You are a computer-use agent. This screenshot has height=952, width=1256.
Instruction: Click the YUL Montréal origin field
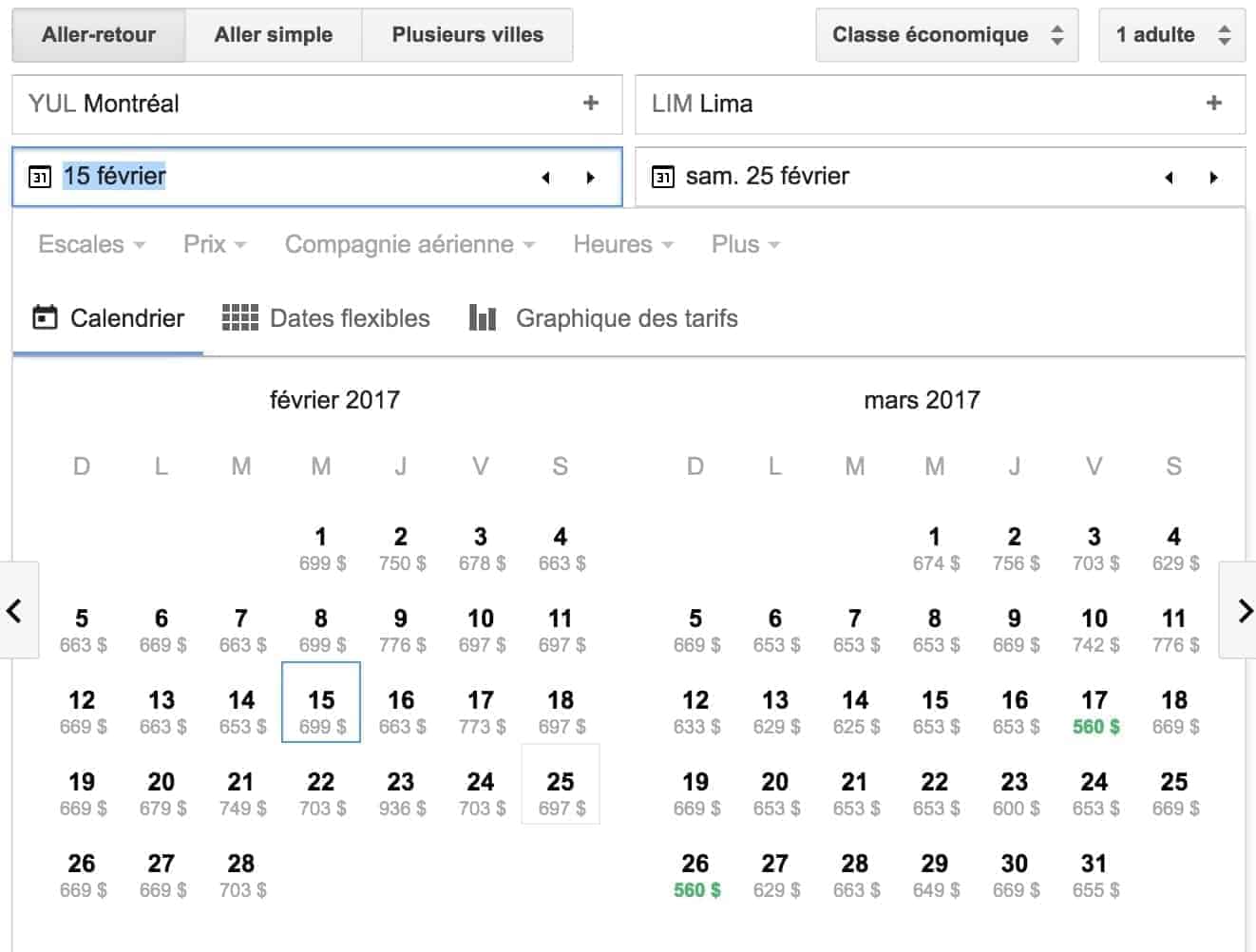pos(285,104)
